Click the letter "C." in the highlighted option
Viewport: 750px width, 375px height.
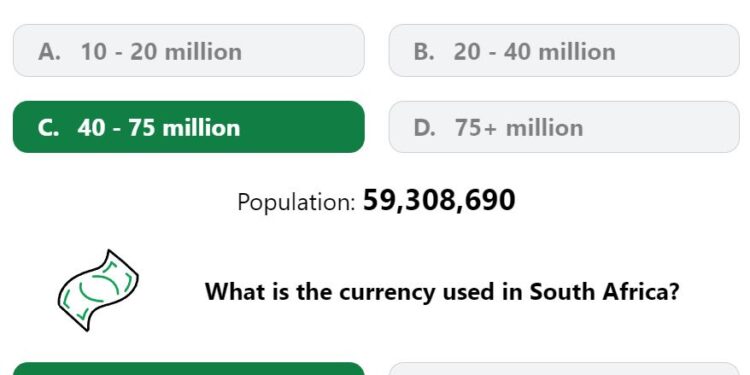(x=48, y=128)
